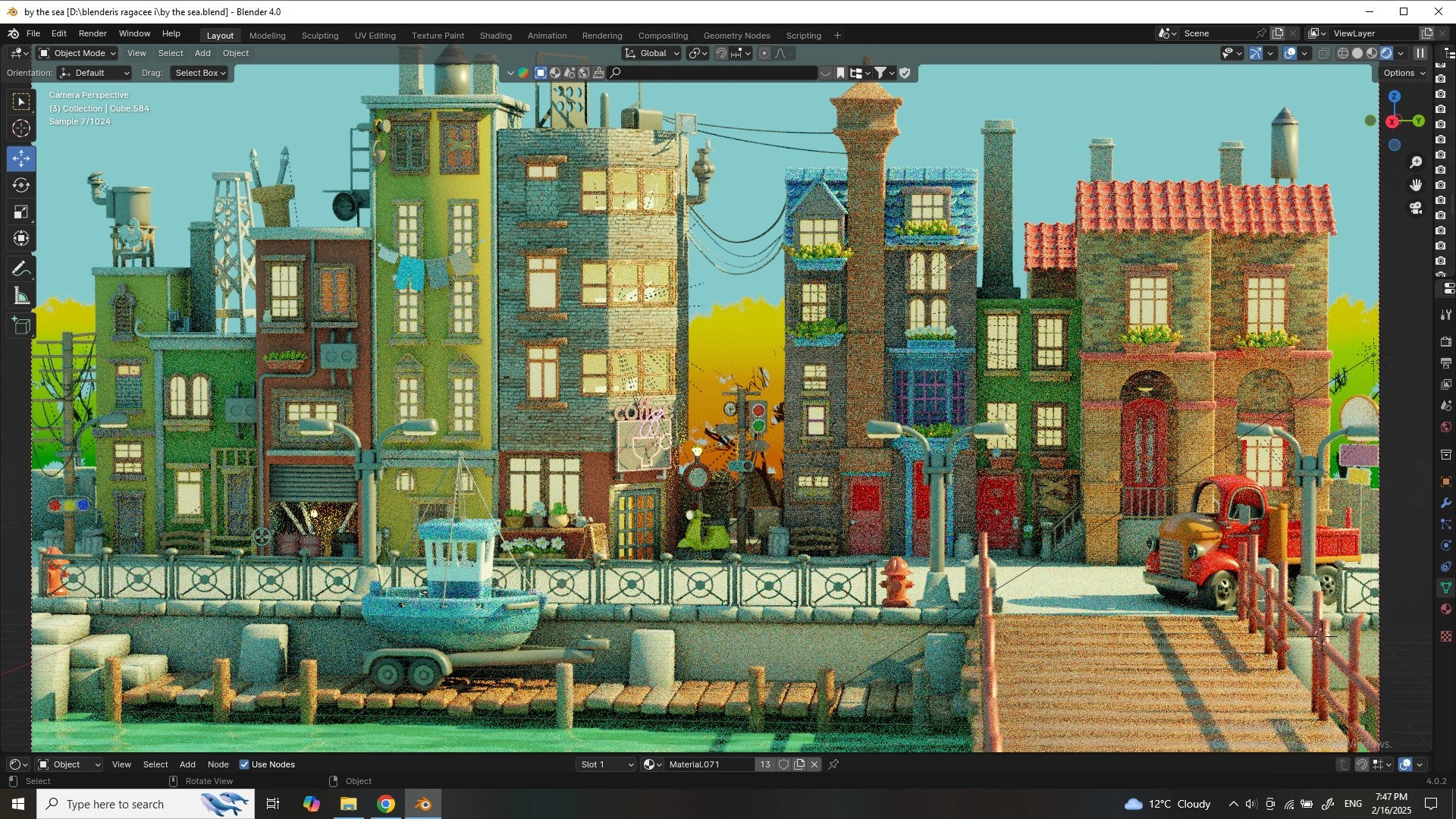Viewport: 1456px width, 819px height.
Task: Open the pivot point dropdown
Action: [698, 53]
